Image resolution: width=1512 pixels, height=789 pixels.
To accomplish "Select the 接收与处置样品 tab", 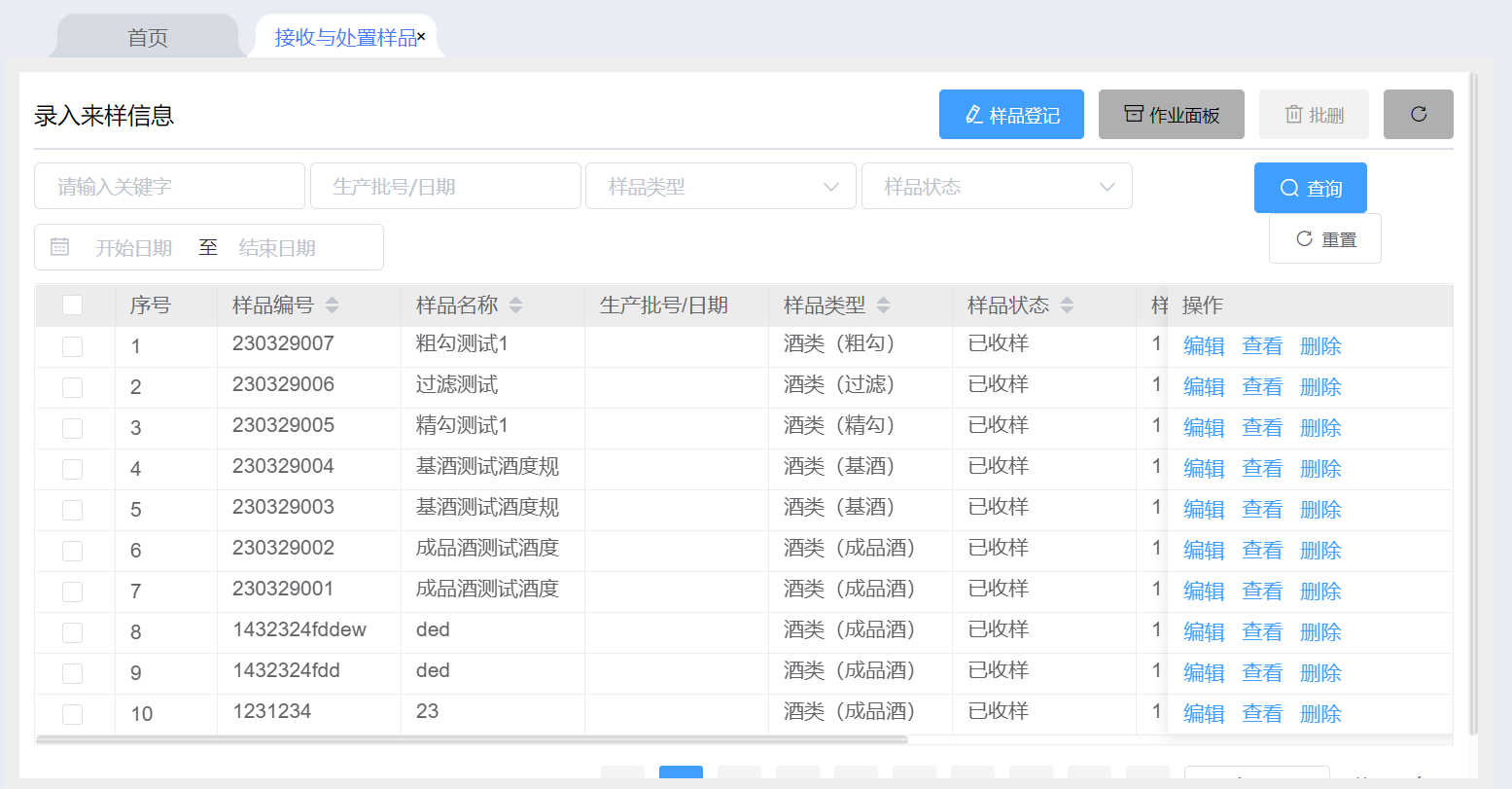I will (345, 37).
